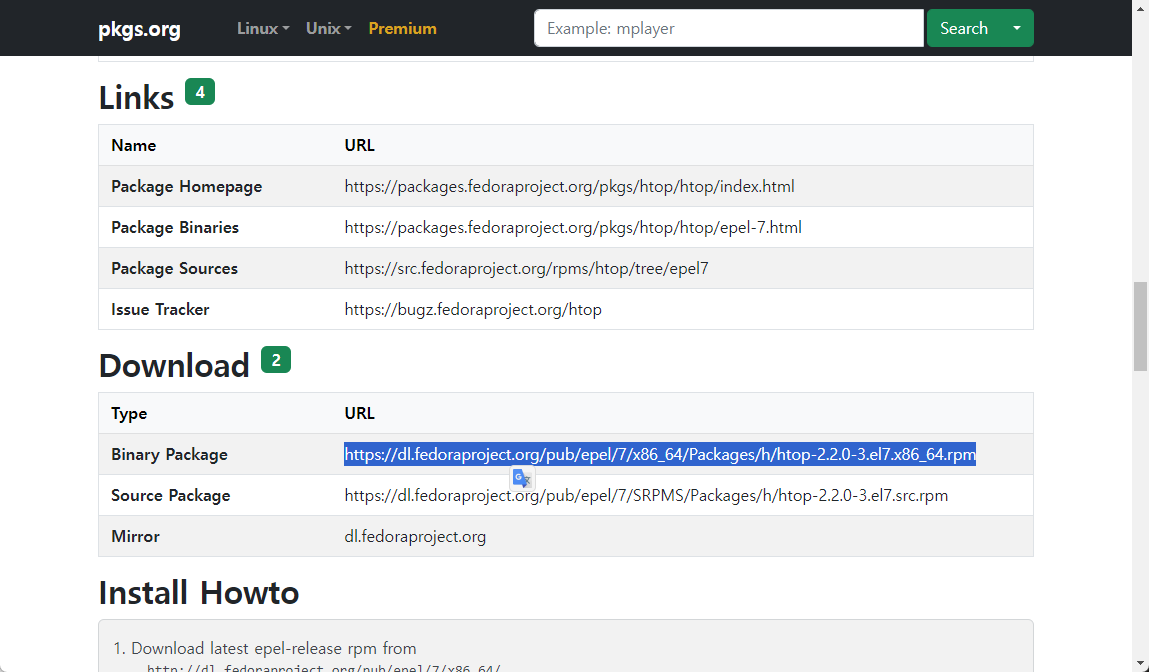Image resolution: width=1149 pixels, height=672 pixels.
Task: Click the URL column header in Download table
Action: pos(360,413)
